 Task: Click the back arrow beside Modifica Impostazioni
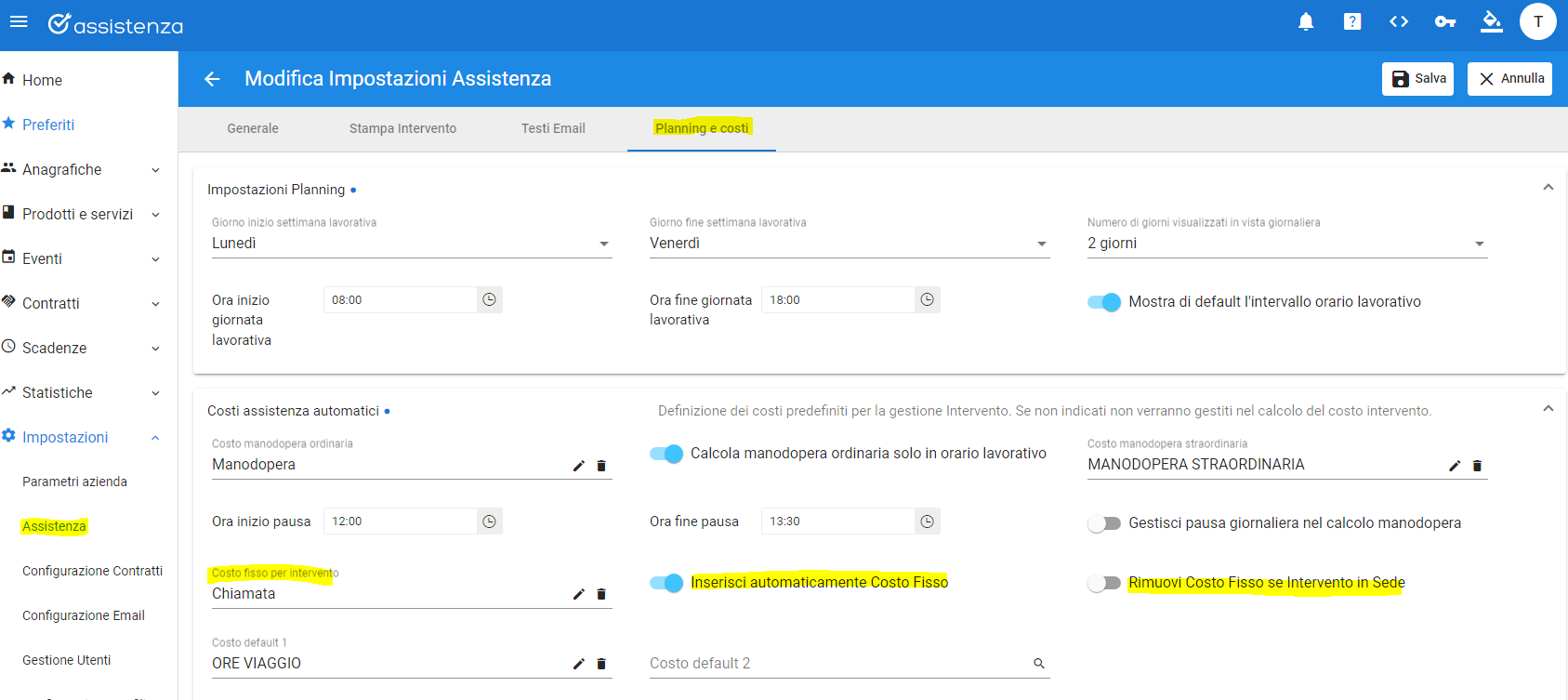click(x=212, y=79)
